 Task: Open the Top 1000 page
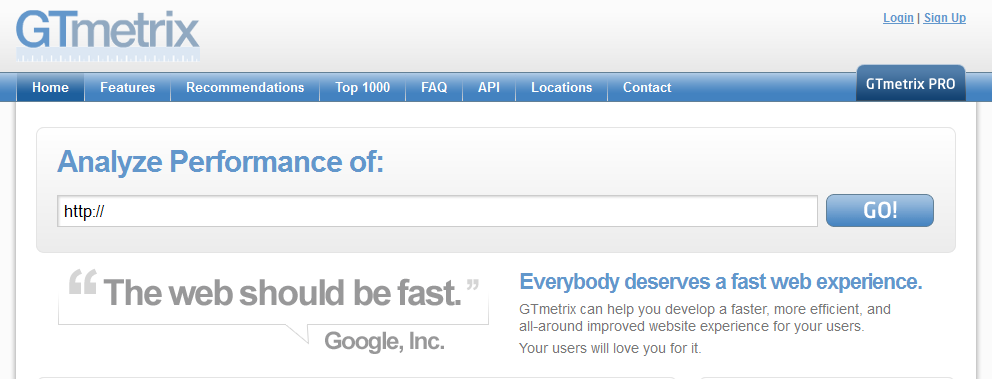click(363, 87)
